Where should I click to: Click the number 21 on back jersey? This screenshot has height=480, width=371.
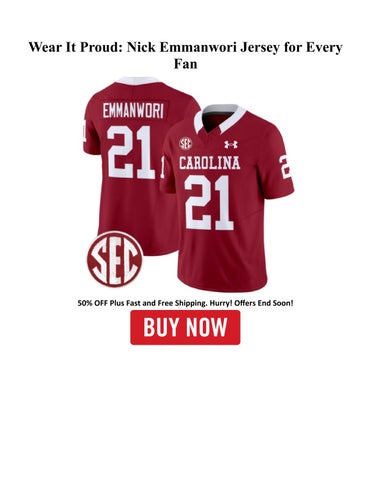click(131, 152)
